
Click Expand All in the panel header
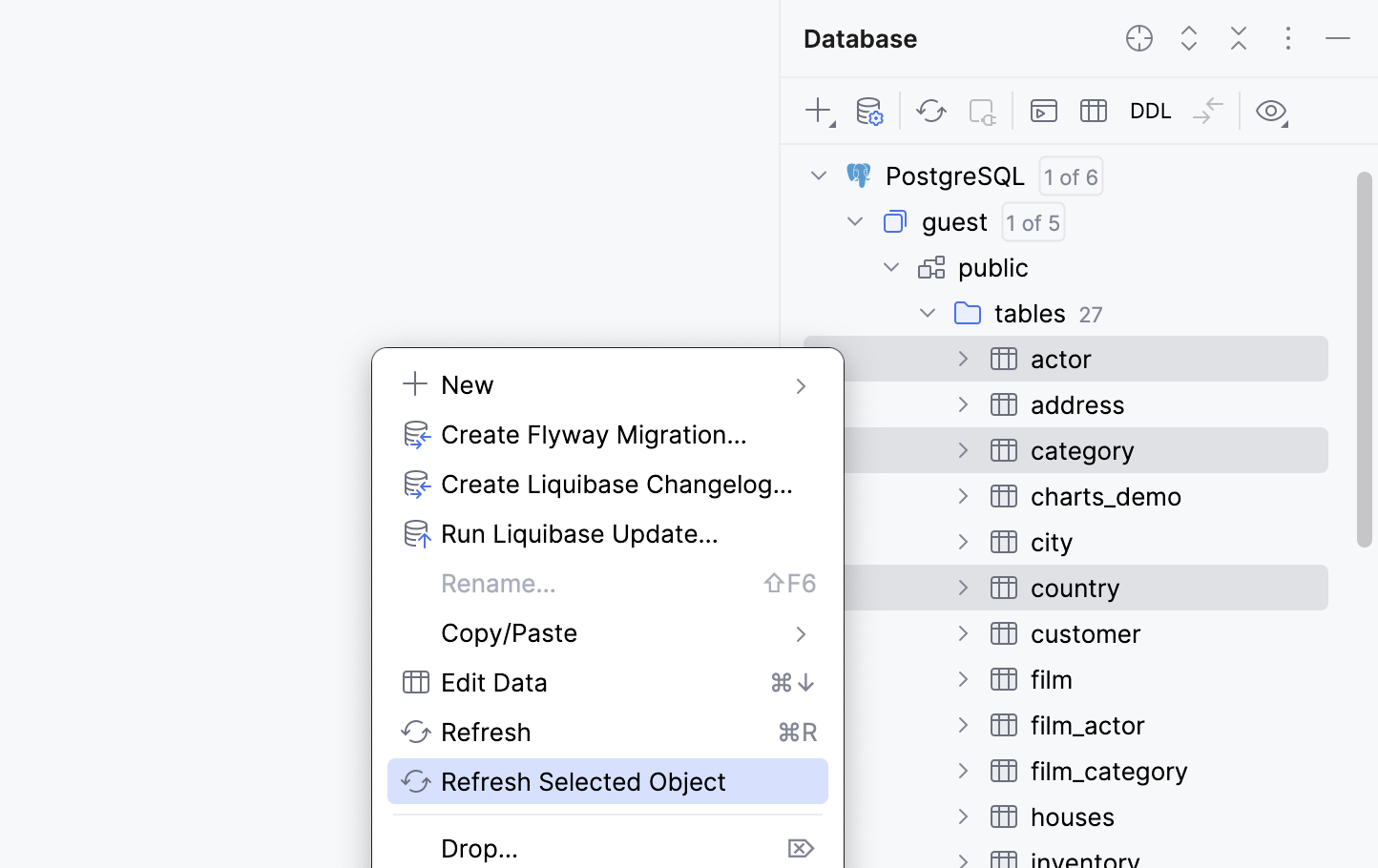click(x=1189, y=38)
